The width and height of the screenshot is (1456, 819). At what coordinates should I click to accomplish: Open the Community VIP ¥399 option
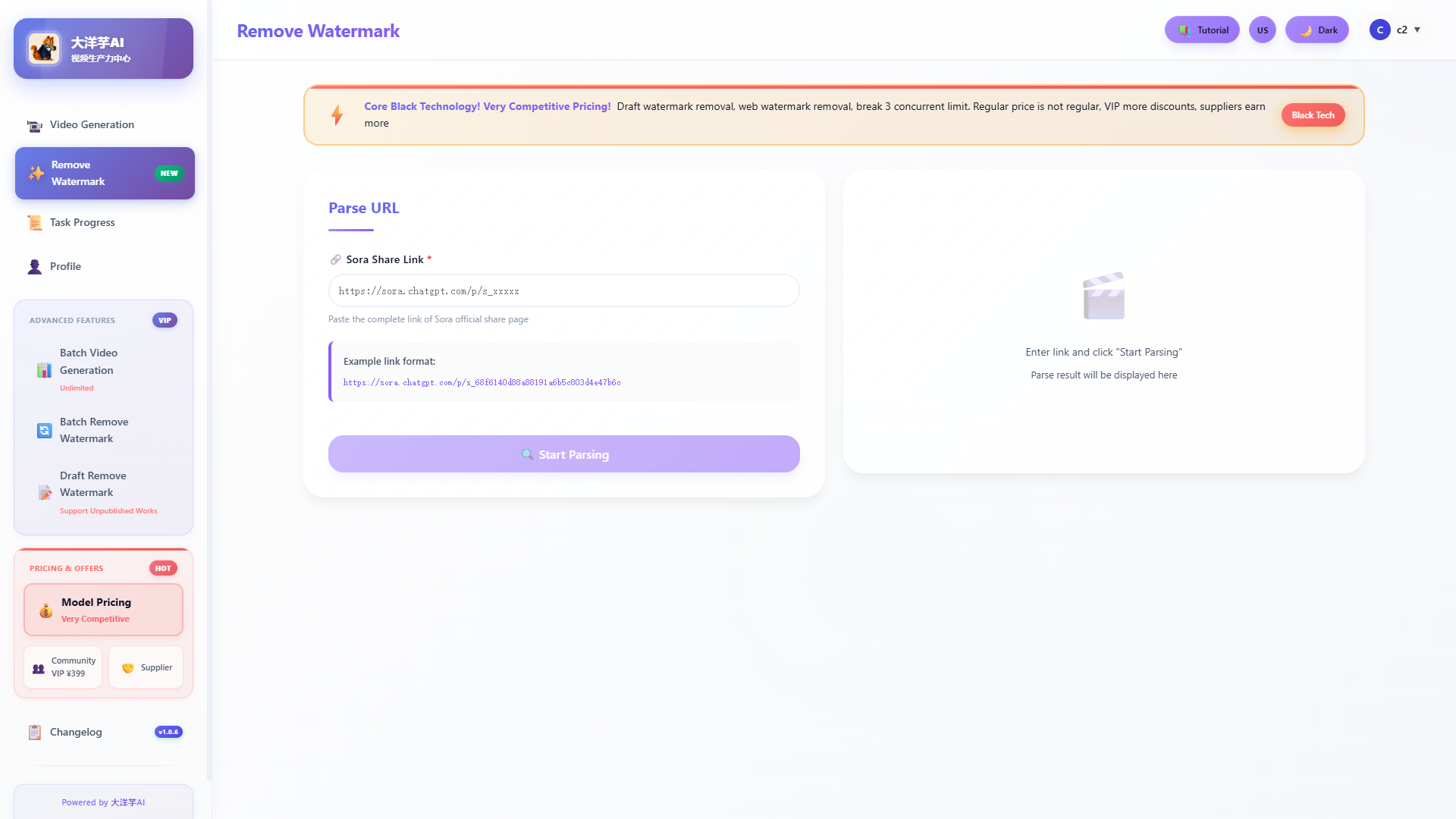pyautogui.click(x=62, y=667)
